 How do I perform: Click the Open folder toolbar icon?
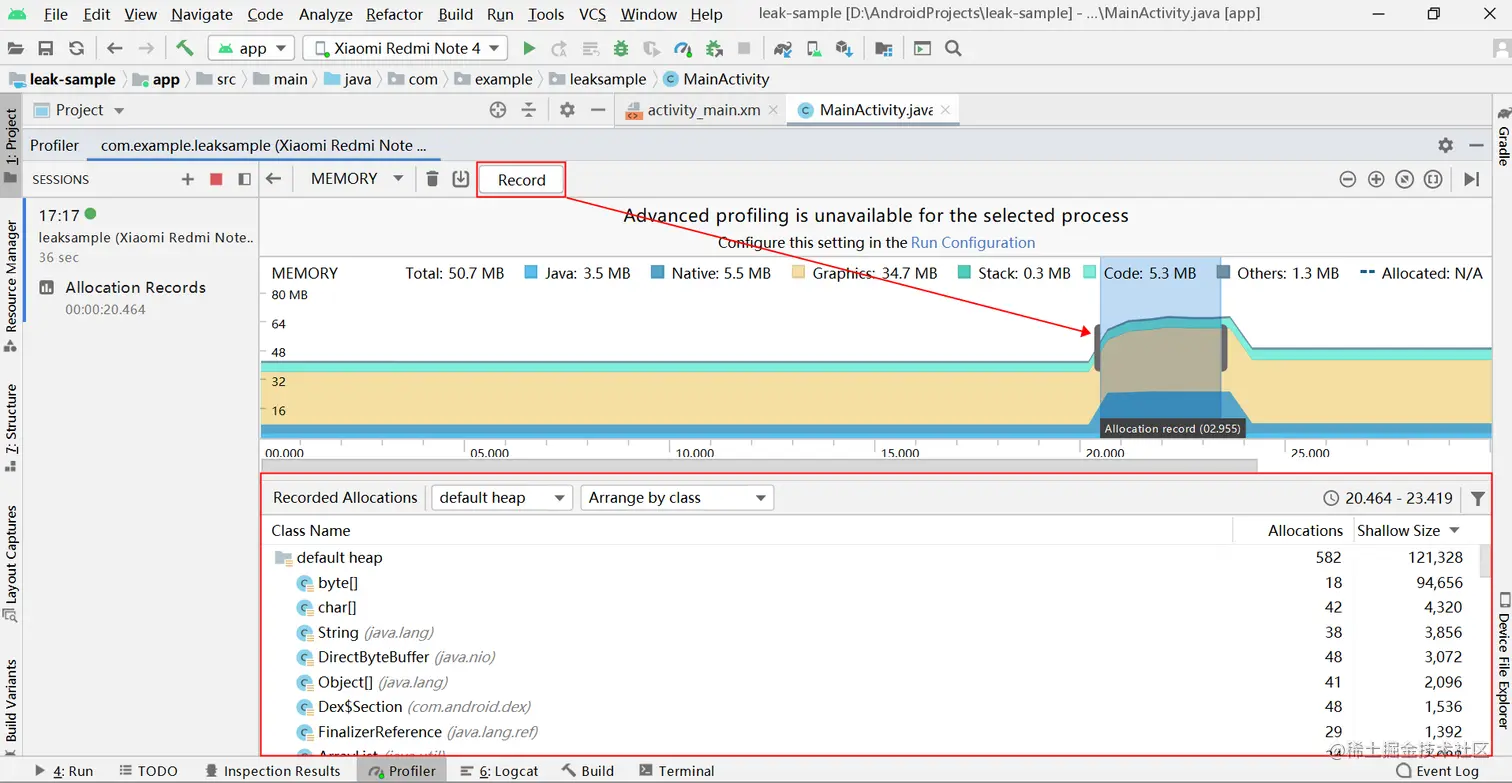tap(17, 48)
